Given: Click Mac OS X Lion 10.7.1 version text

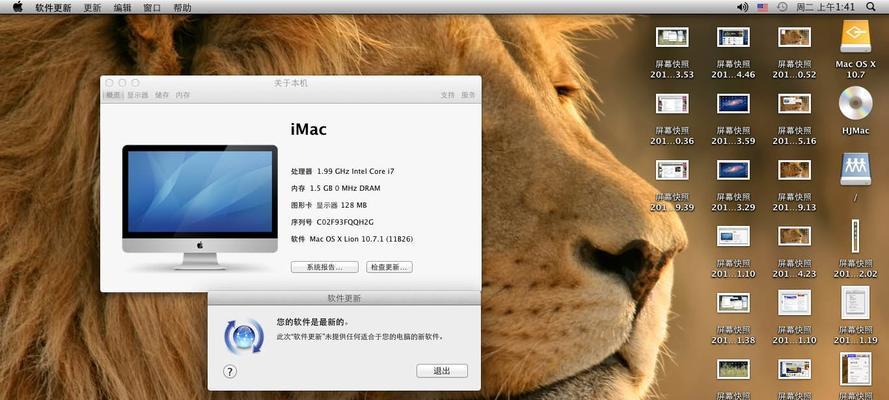Looking at the screenshot, I should click(361, 239).
